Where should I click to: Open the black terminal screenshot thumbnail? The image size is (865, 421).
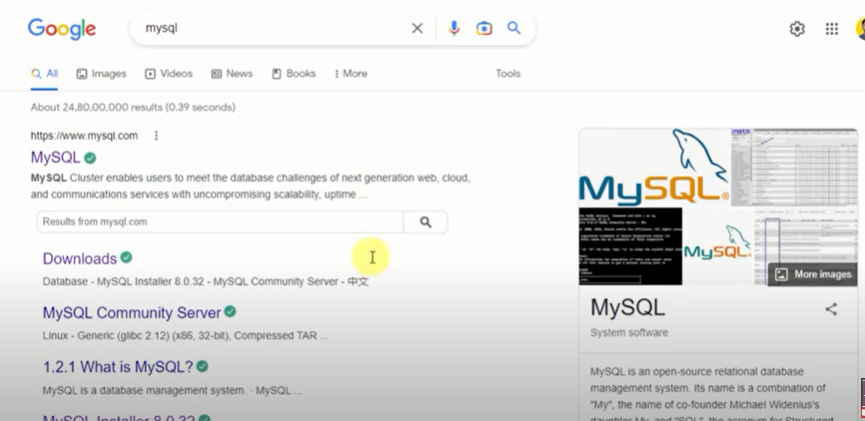click(630, 246)
